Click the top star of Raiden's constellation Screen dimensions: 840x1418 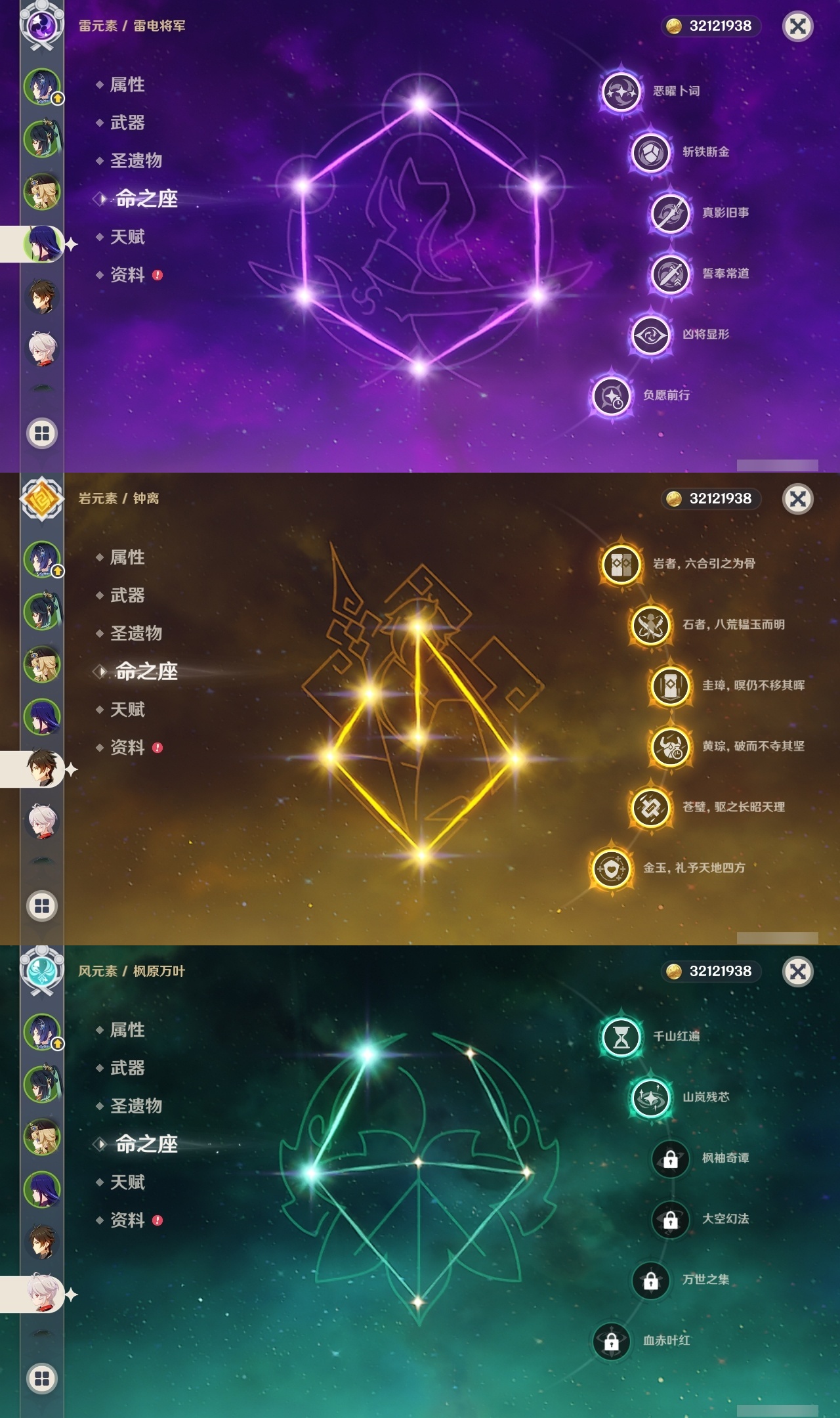pos(420,103)
